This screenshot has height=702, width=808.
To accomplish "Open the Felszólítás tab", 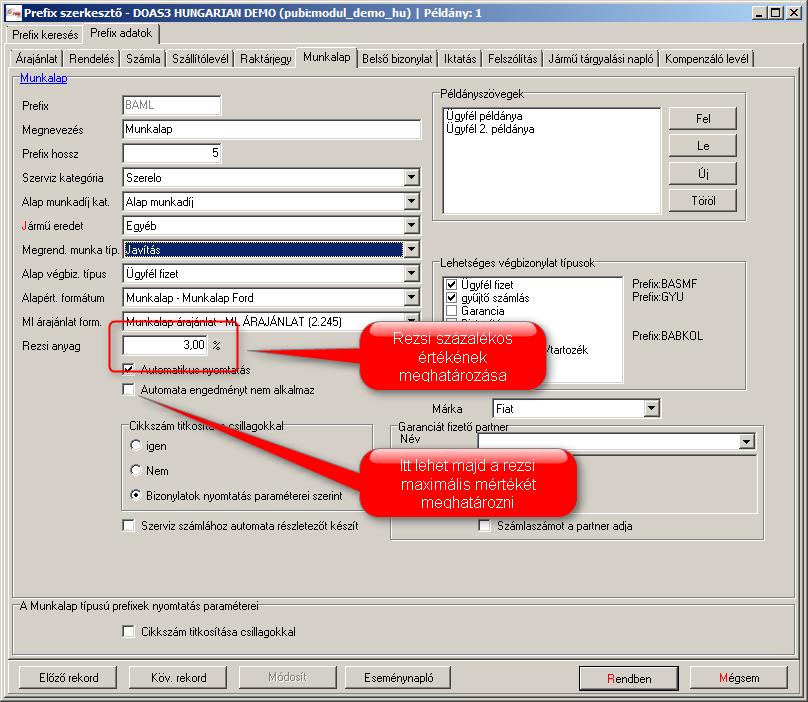I will [513, 59].
